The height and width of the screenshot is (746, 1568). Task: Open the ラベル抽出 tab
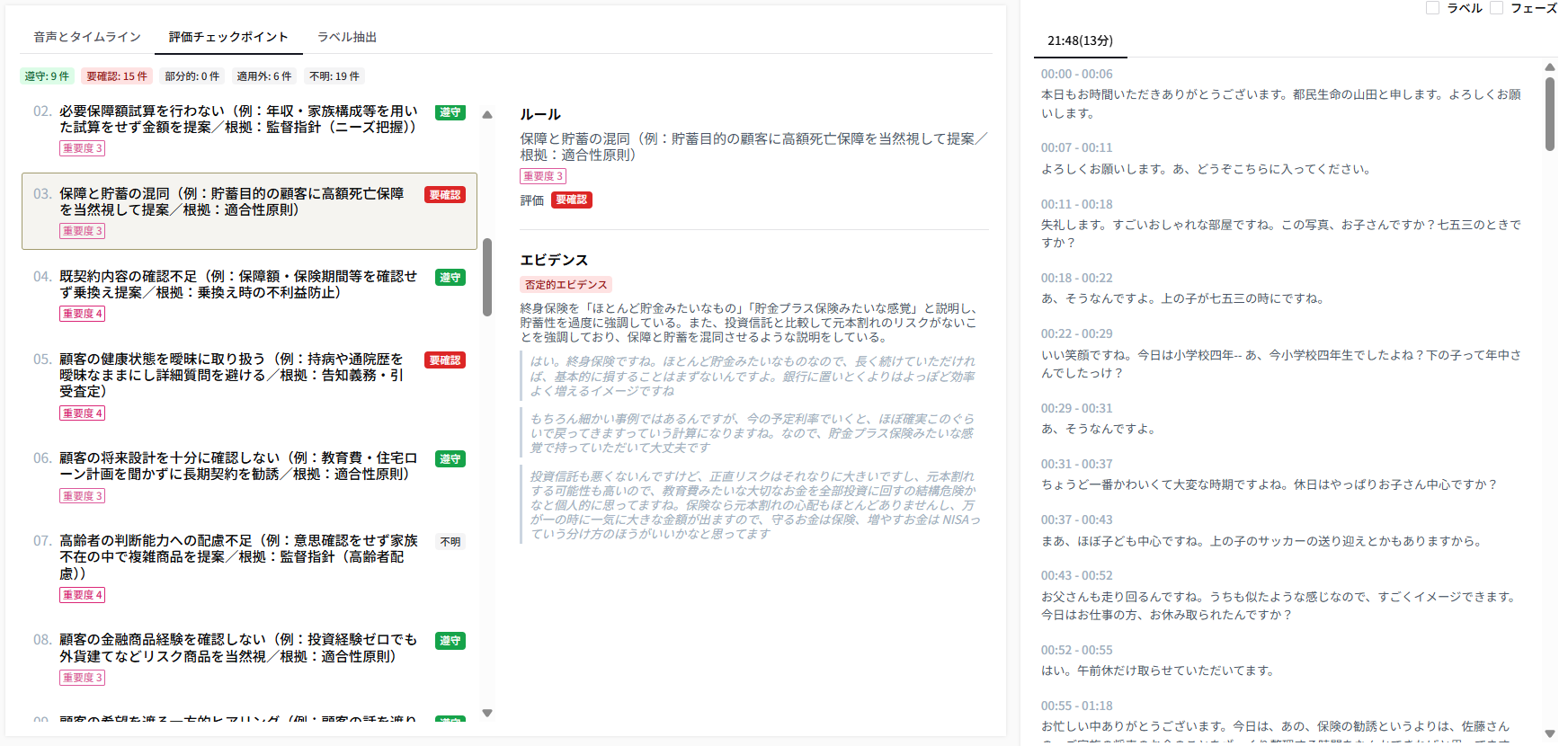point(346,37)
